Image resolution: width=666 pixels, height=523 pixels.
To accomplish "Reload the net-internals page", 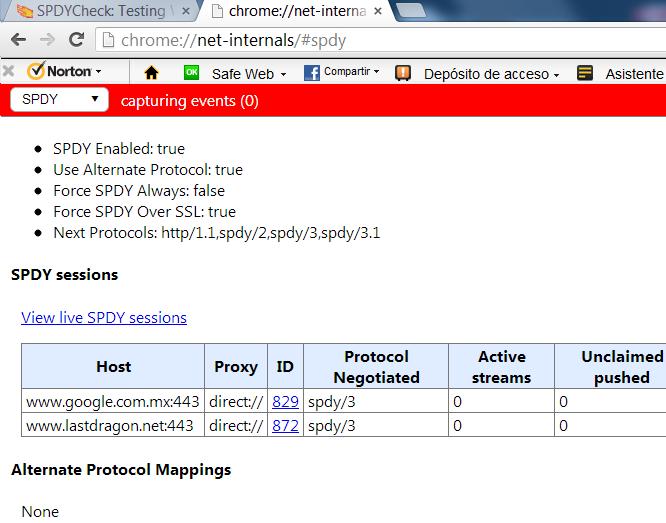I will point(76,41).
